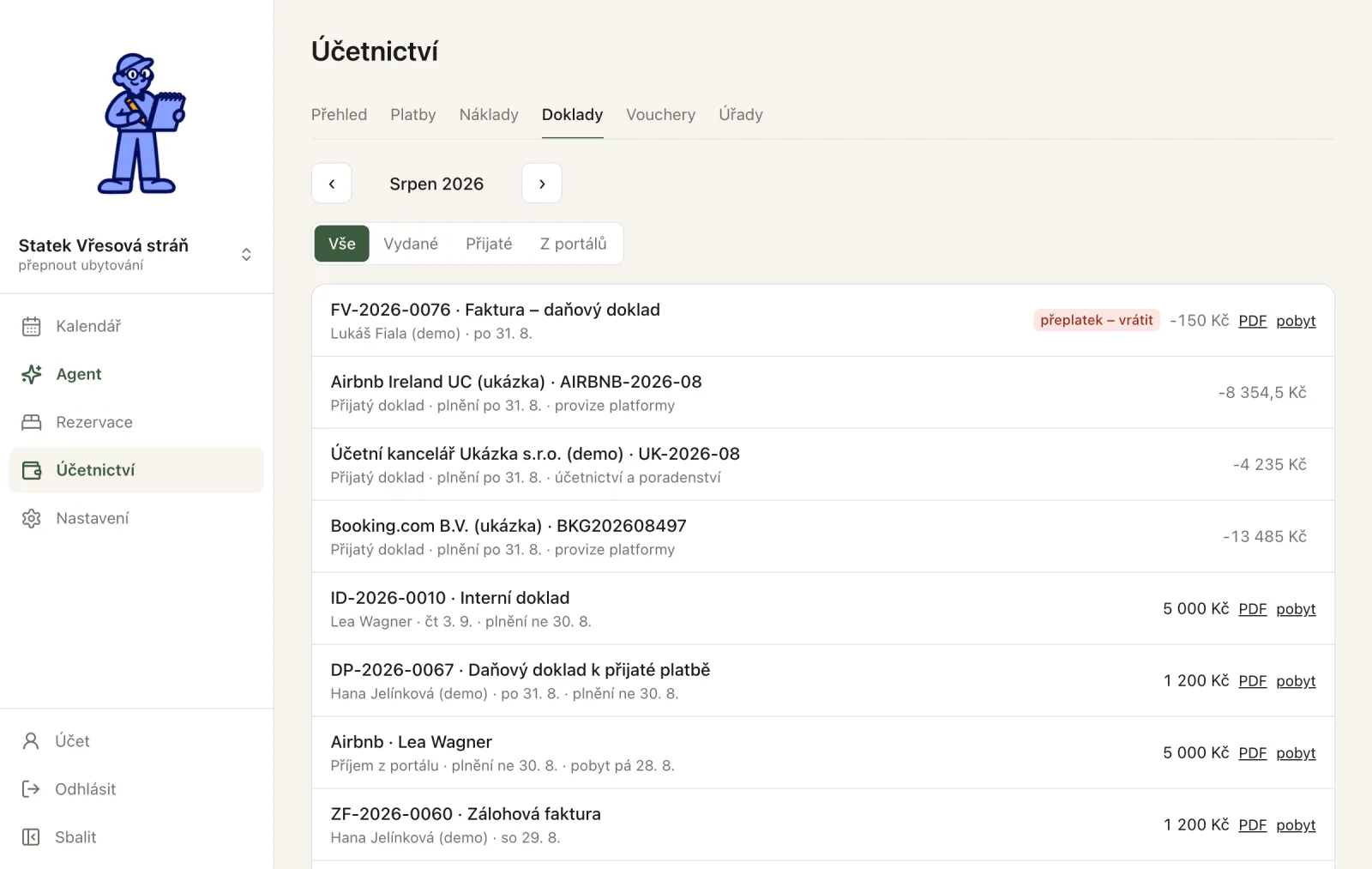Open PDF for DP-2026-0067 document
1372x869 pixels.
click(x=1253, y=681)
